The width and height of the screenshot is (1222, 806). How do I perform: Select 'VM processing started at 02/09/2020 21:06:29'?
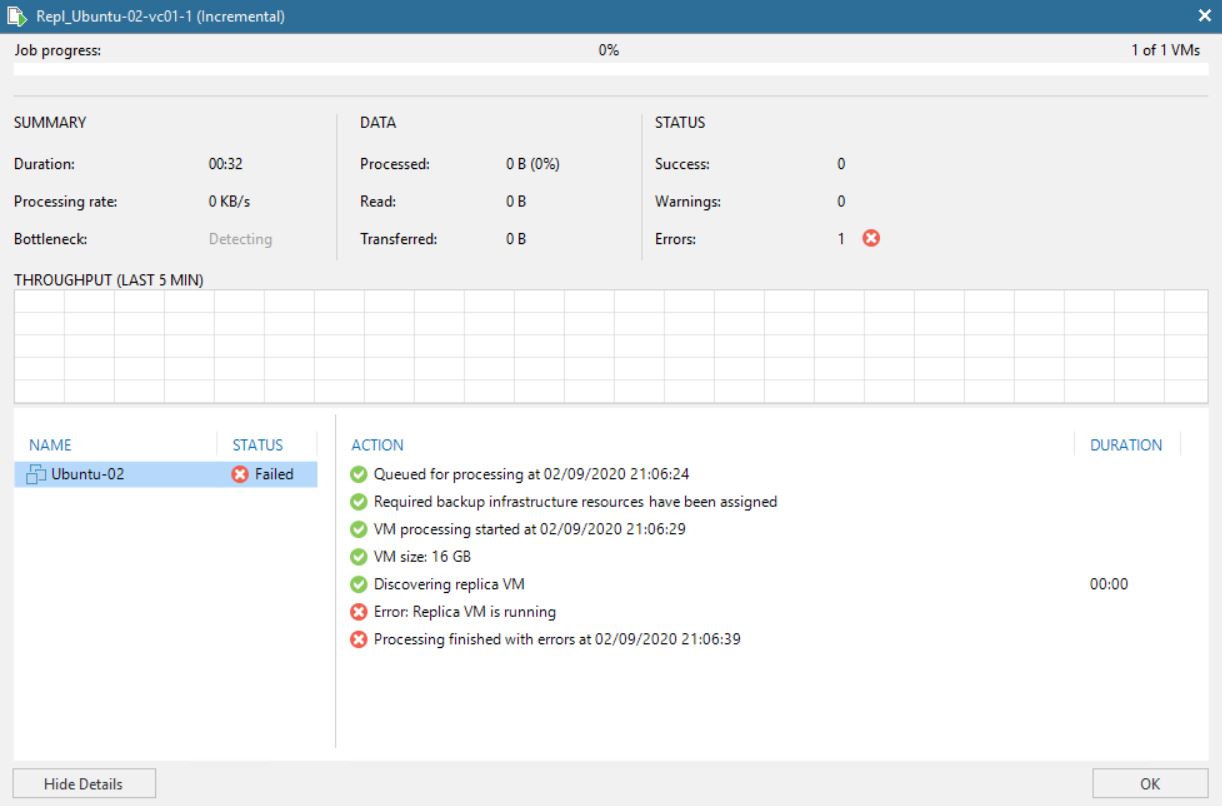(x=529, y=529)
